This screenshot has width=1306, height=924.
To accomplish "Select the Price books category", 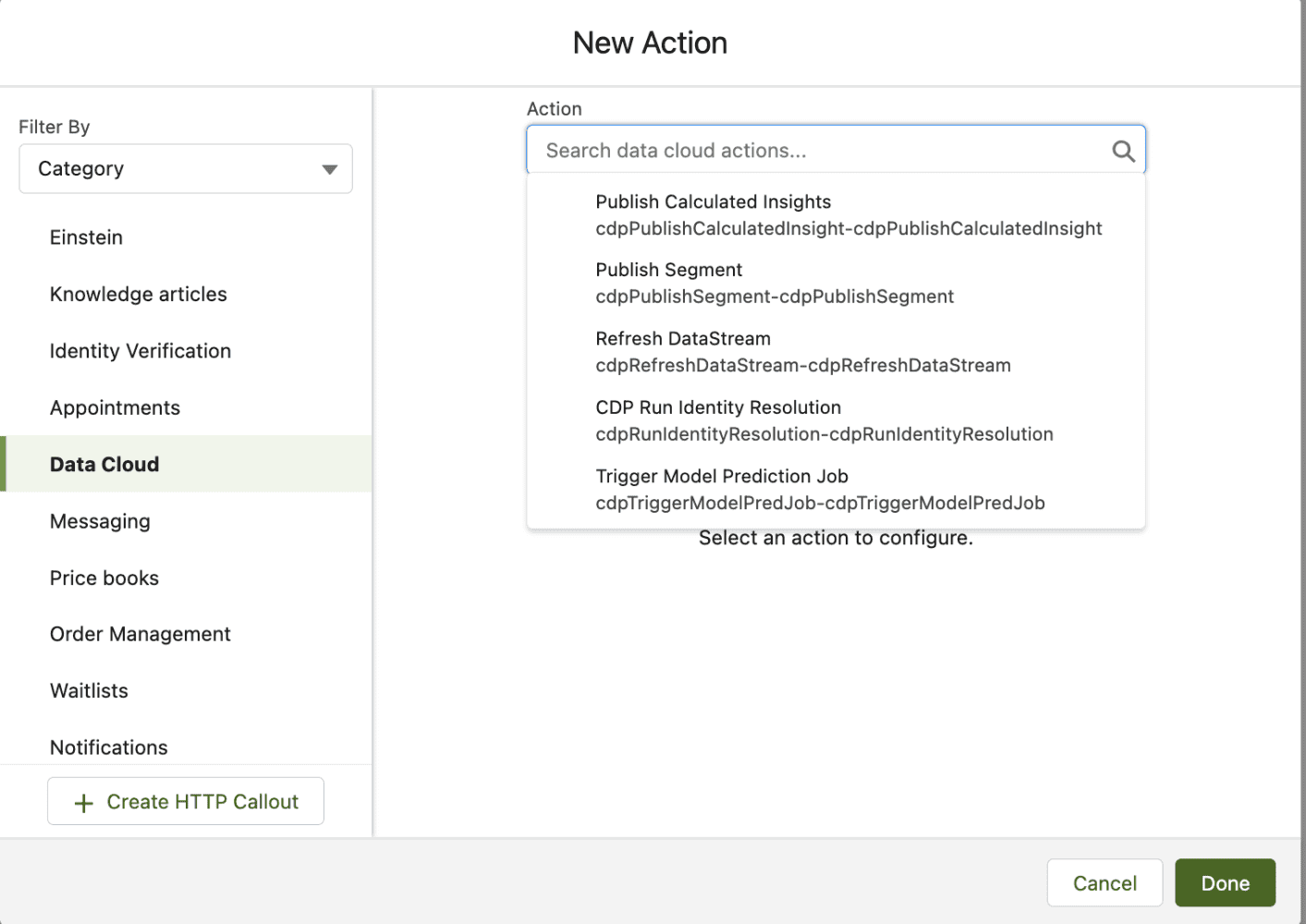I will [x=186, y=577].
